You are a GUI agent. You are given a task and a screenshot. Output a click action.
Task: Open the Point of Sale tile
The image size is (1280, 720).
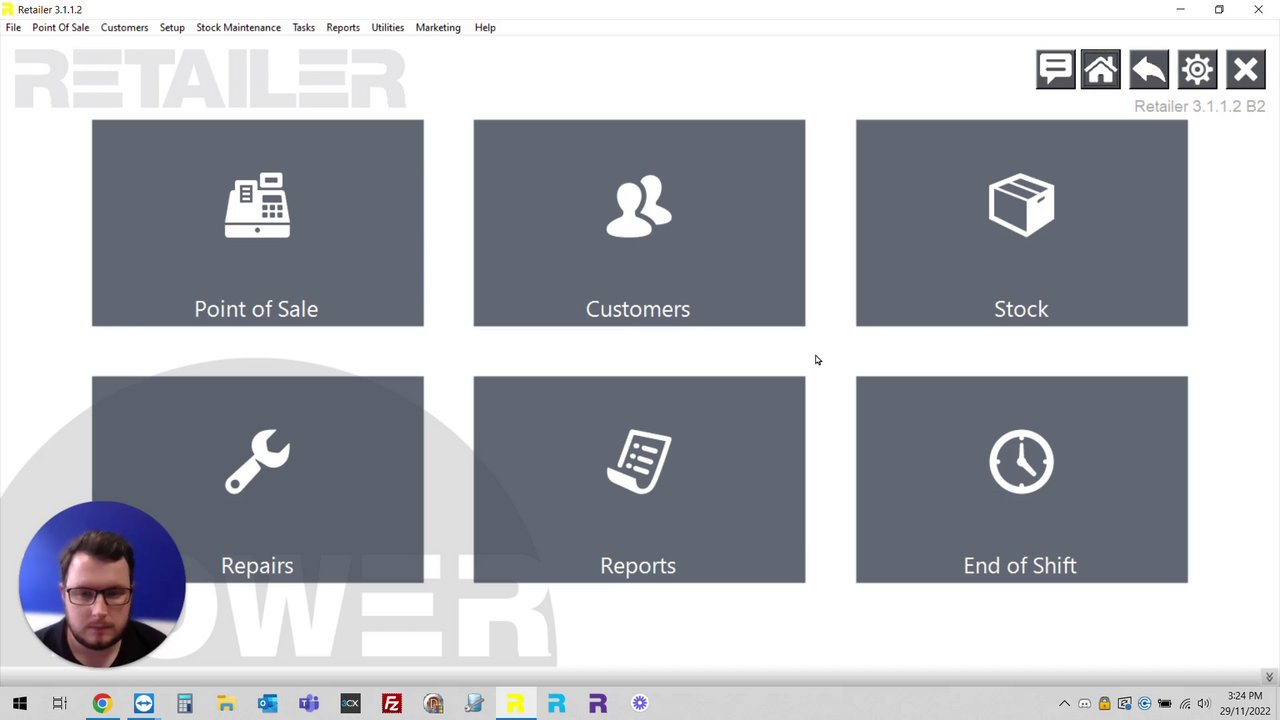click(257, 223)
